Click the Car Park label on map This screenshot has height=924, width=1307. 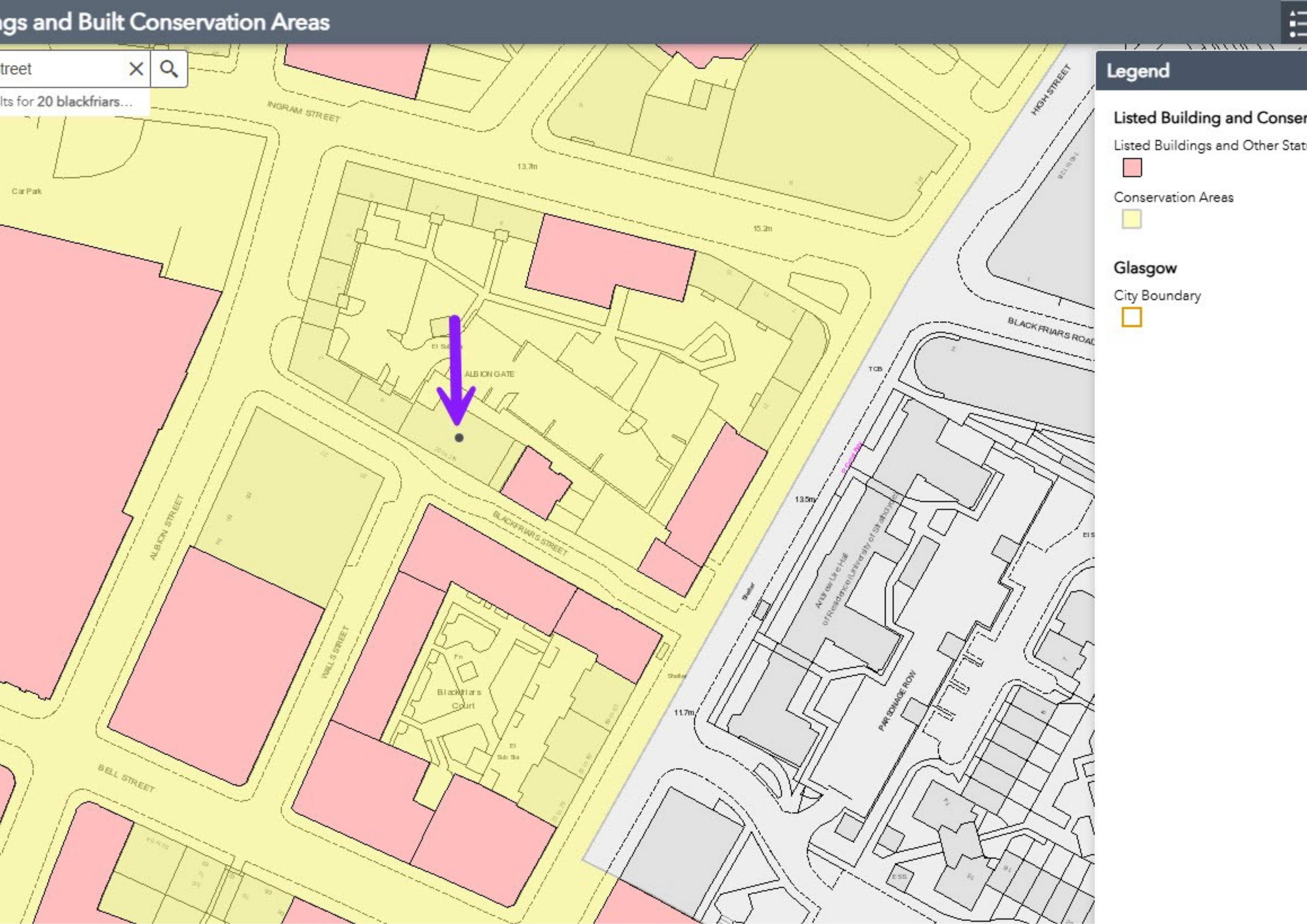point(27,191)
